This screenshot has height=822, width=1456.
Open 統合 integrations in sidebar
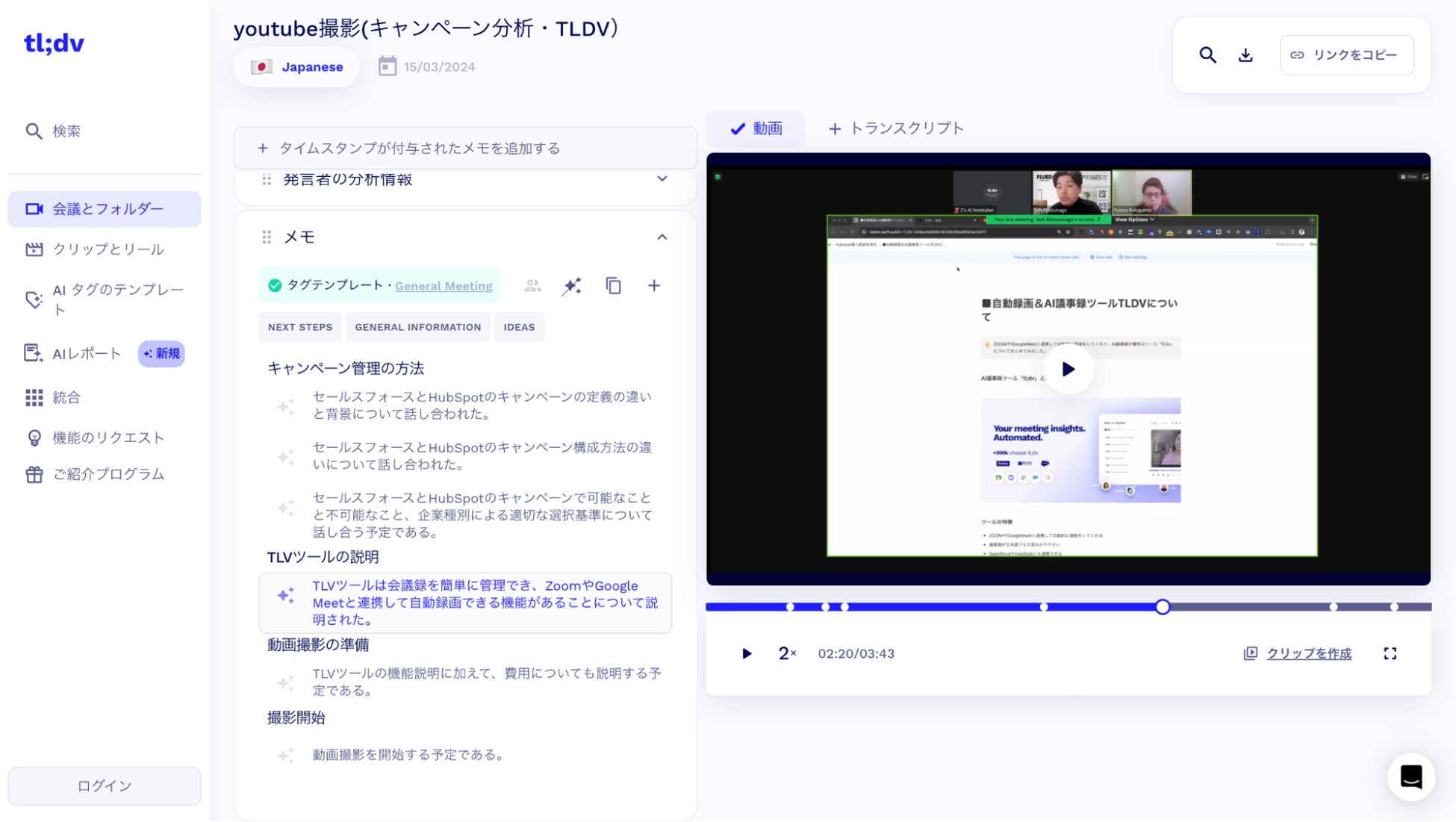coord(66,398)
